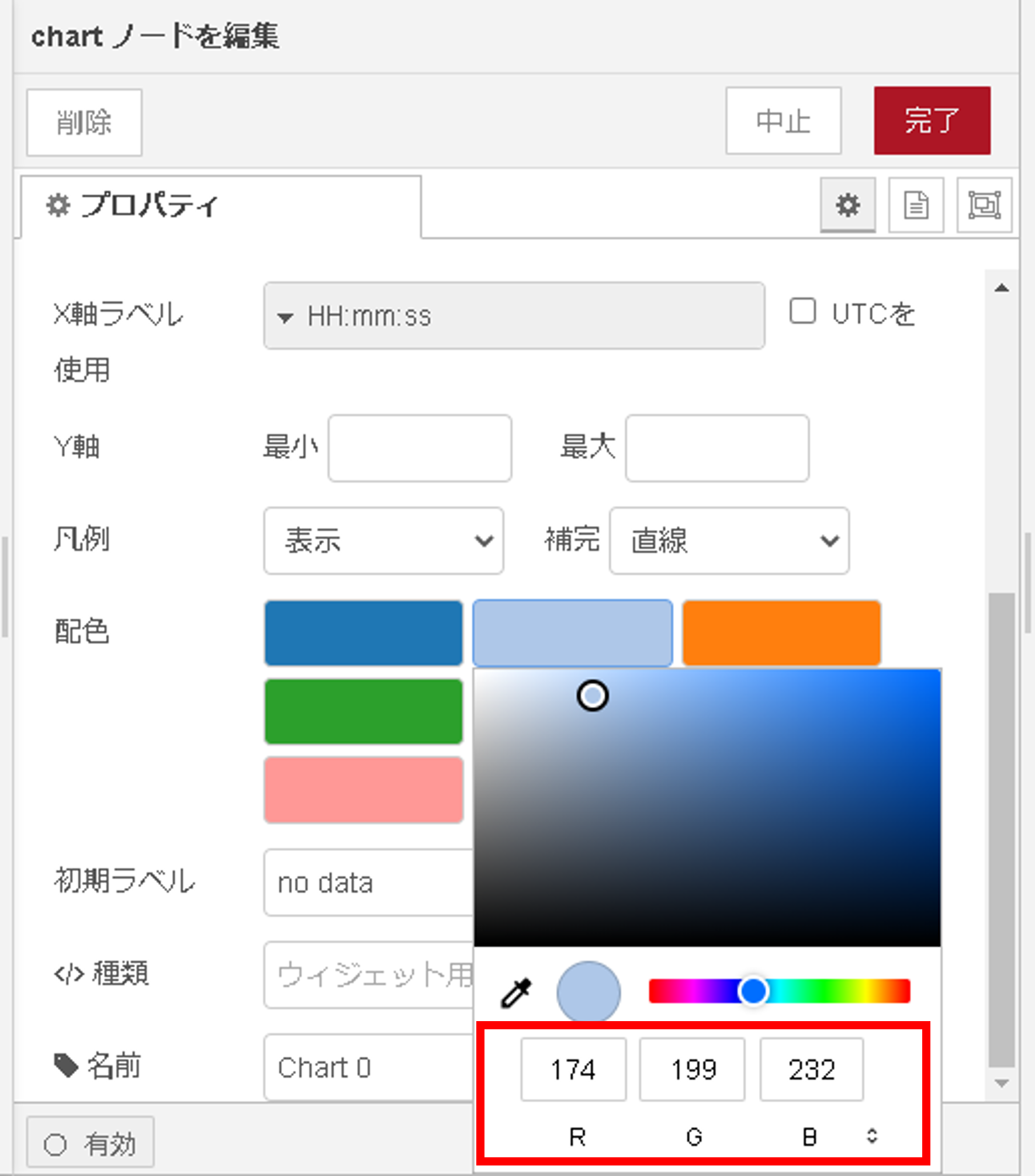Click the scrollbar up arrow
The width and height of the screenshot is (1035, 1176).
pos(1002,288)
